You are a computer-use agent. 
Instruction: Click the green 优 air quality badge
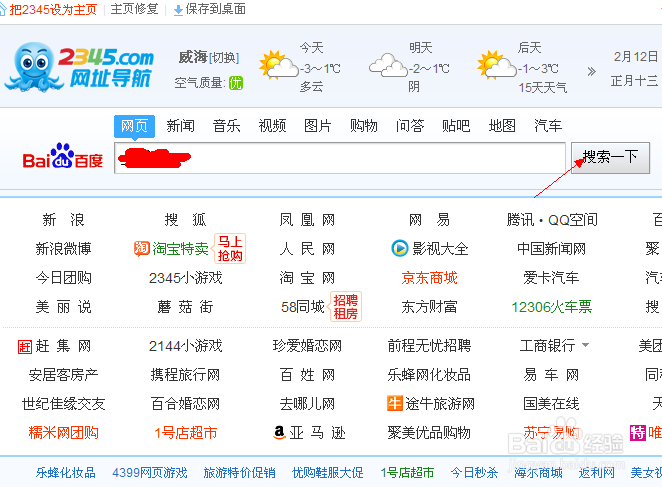click(236, 83)
